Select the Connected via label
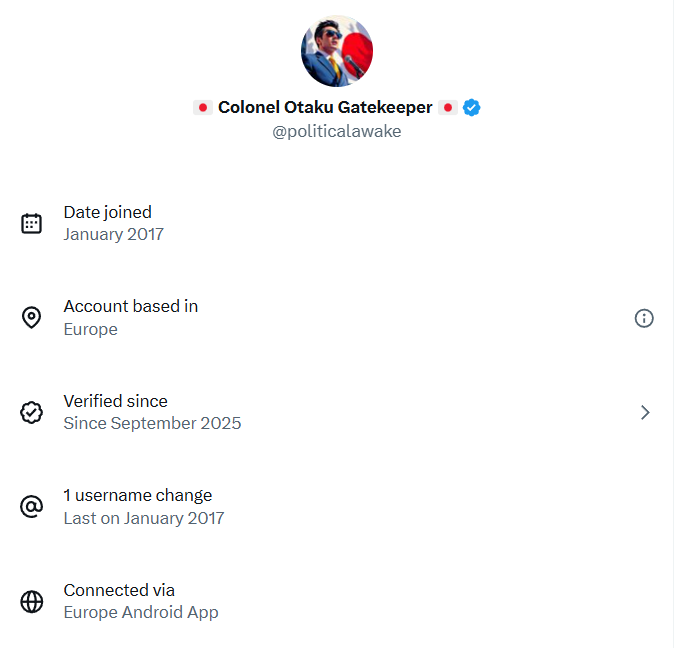The width and height of the screenshot is (690, 648). [119, 590]
